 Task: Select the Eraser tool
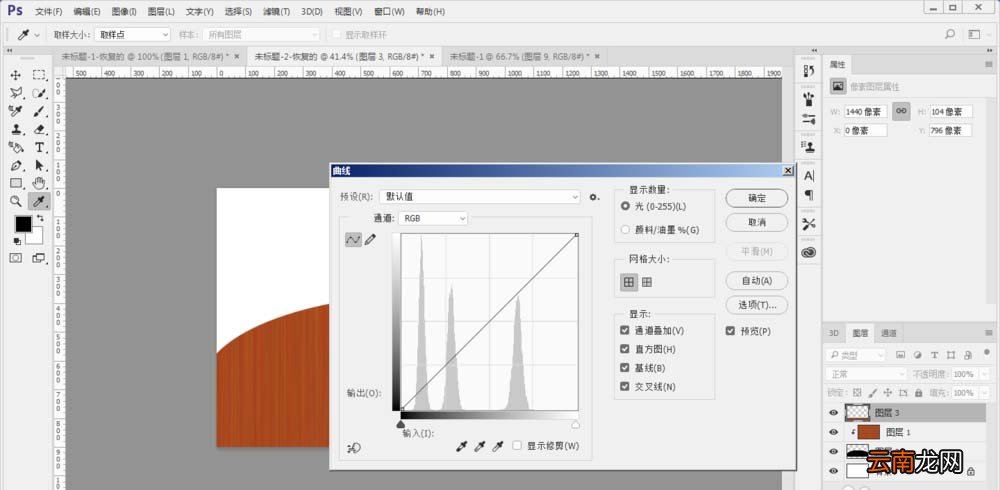click(x=39, y=130)
